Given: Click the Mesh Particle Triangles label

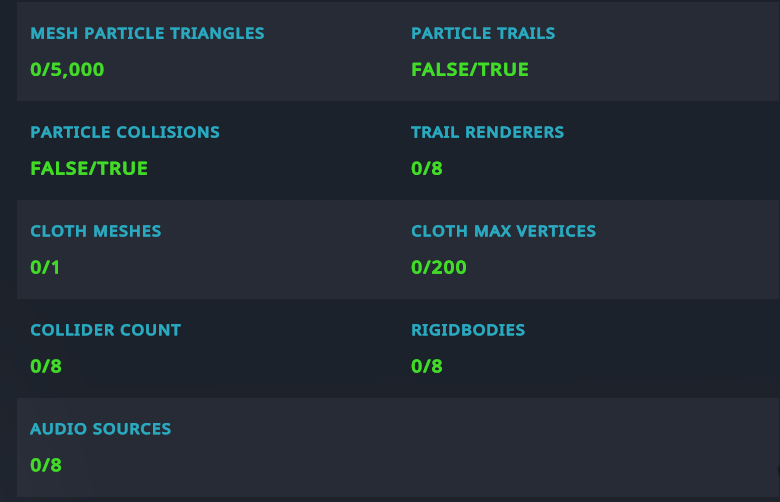Looking at the screenshot, I should click(147, 33).
